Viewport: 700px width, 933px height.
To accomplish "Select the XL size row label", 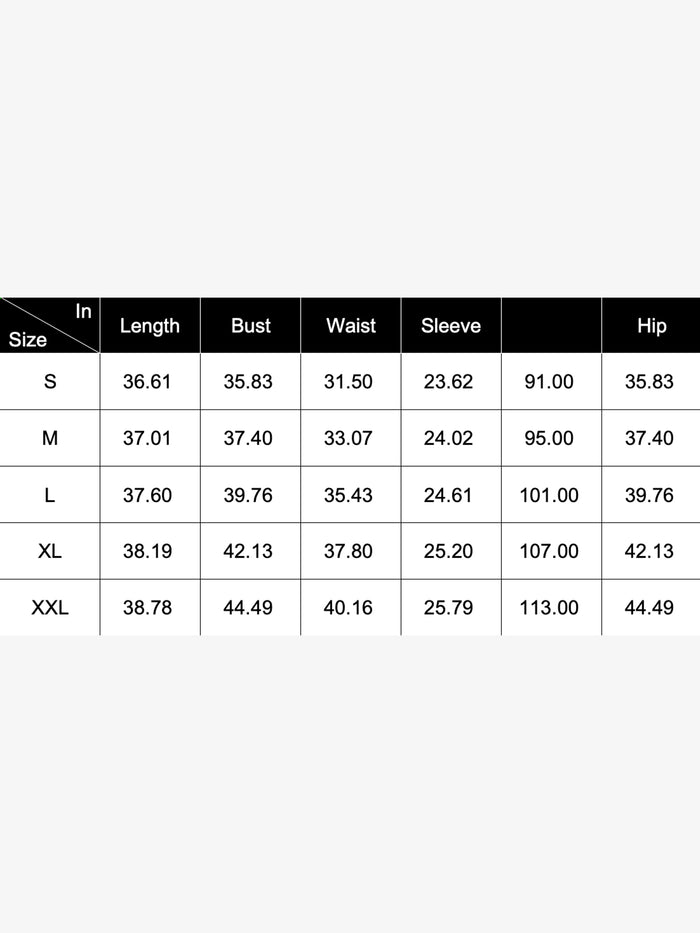I will click(x=50, y=551).
